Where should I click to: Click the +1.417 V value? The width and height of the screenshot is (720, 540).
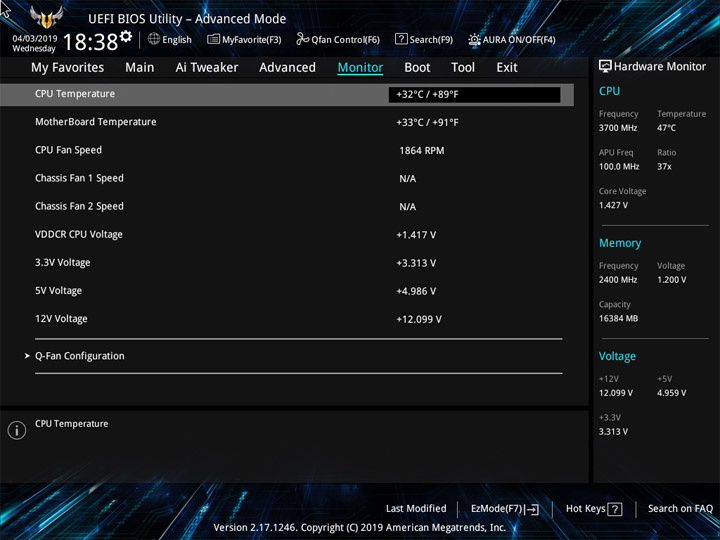pyautogui.click(x=416, y=235)
